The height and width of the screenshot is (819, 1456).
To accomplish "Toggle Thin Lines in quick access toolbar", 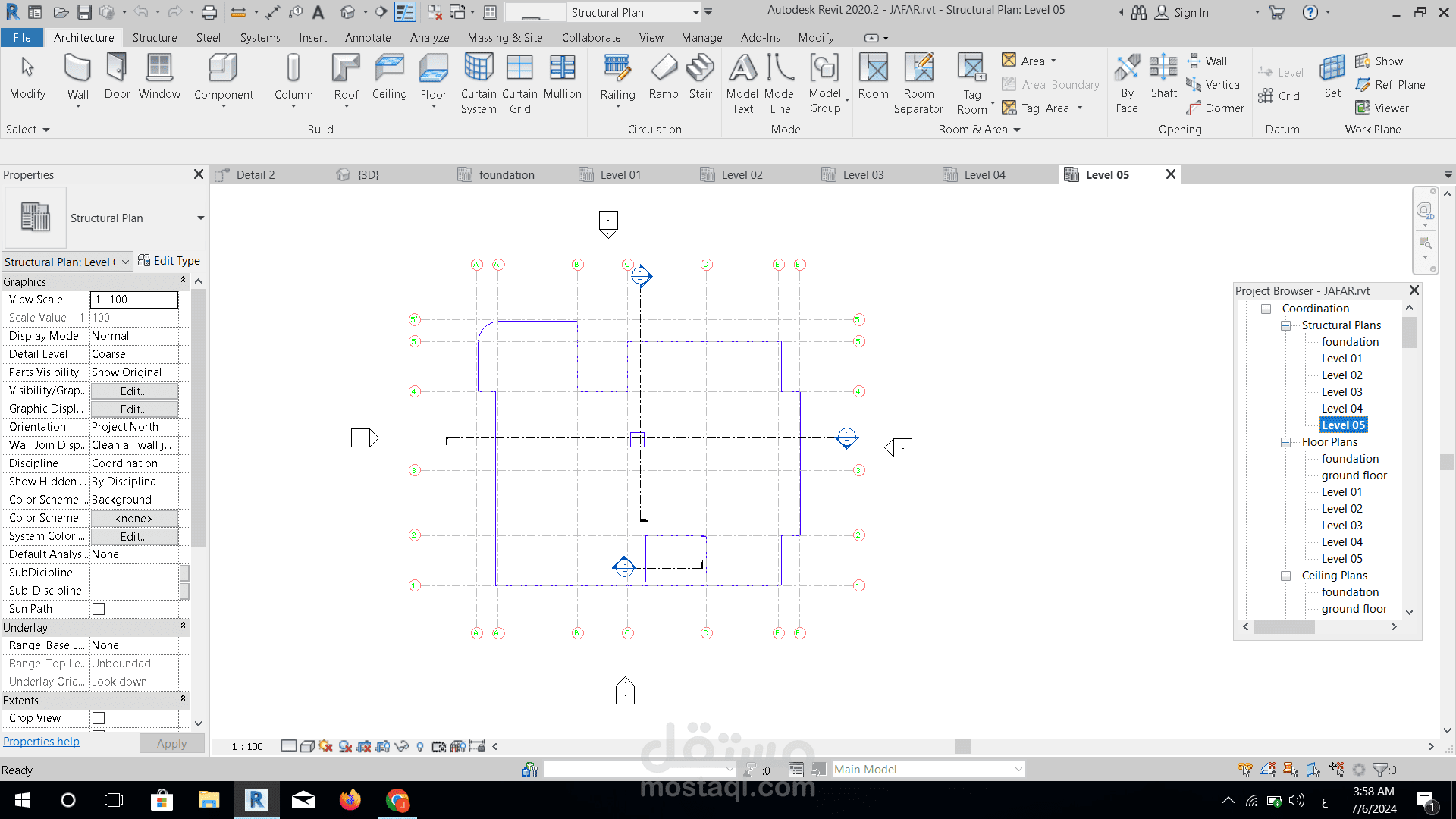I will [x=405, y=12].
